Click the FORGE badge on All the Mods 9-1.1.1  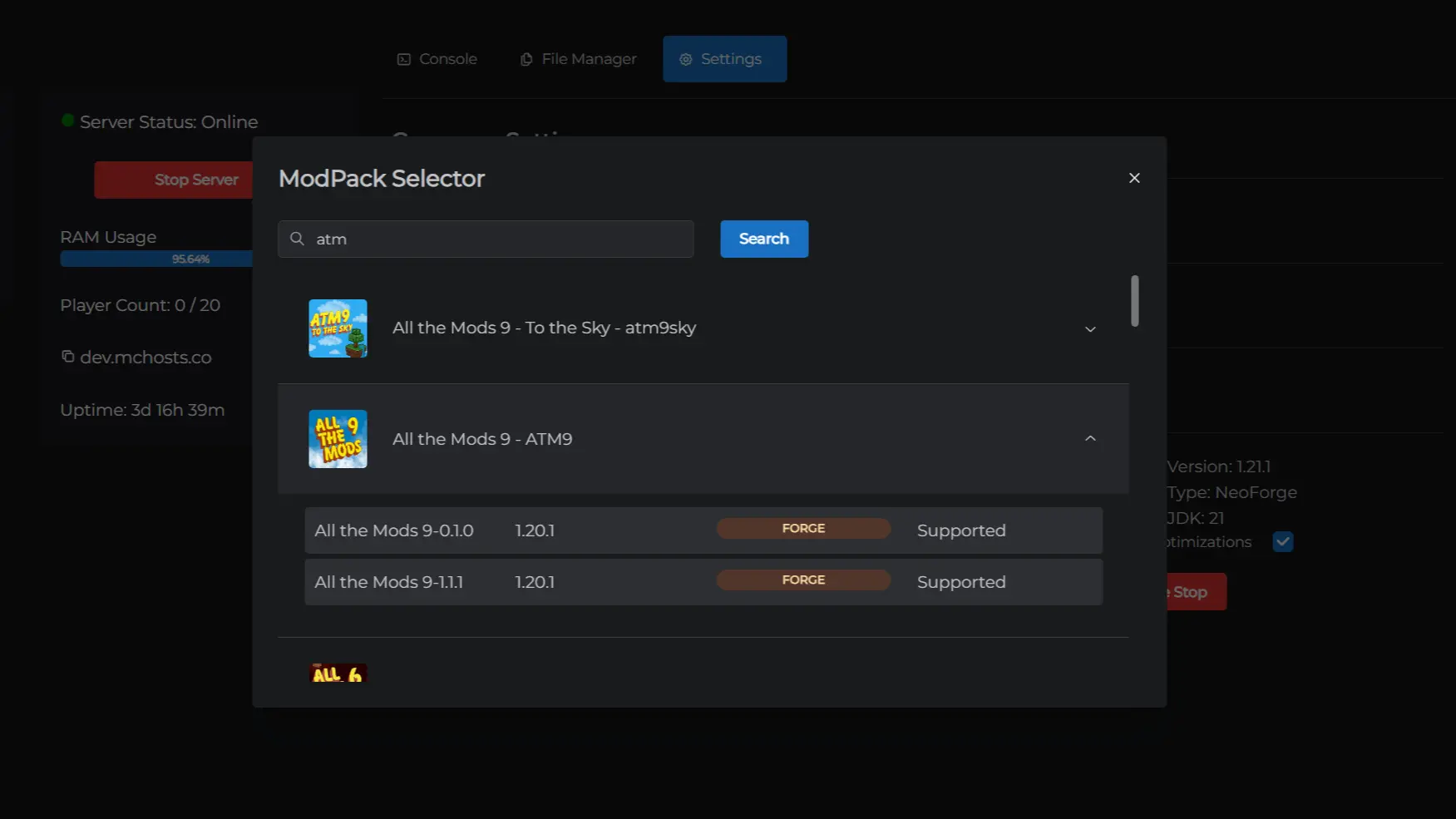coord(802,580)
